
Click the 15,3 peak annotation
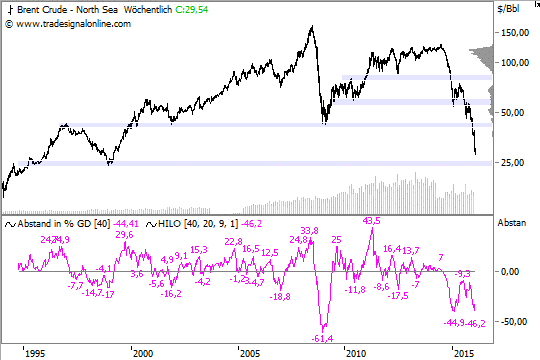point(199,250)
